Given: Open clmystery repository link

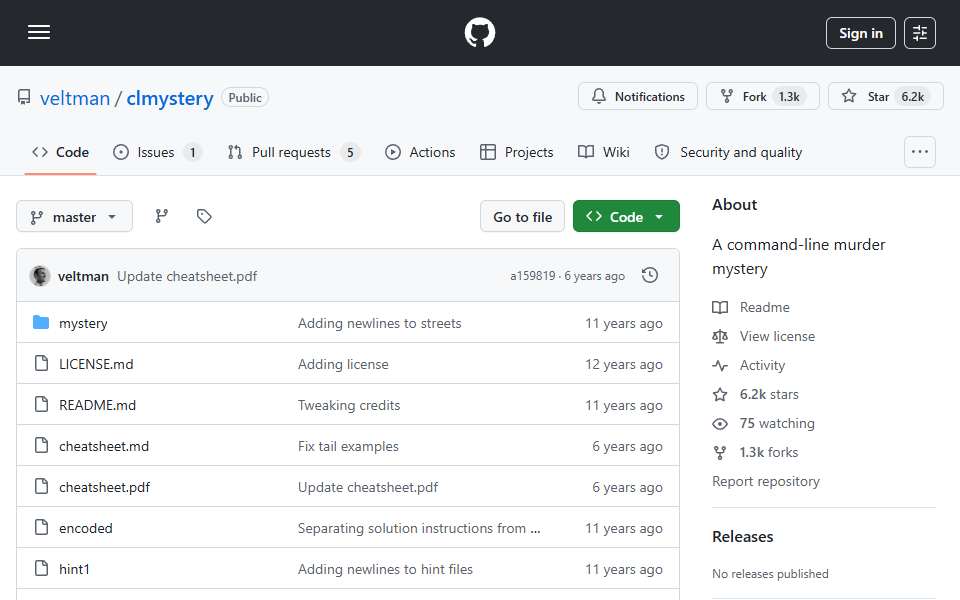Looking at the screenshot, I should tap(170, 98).
